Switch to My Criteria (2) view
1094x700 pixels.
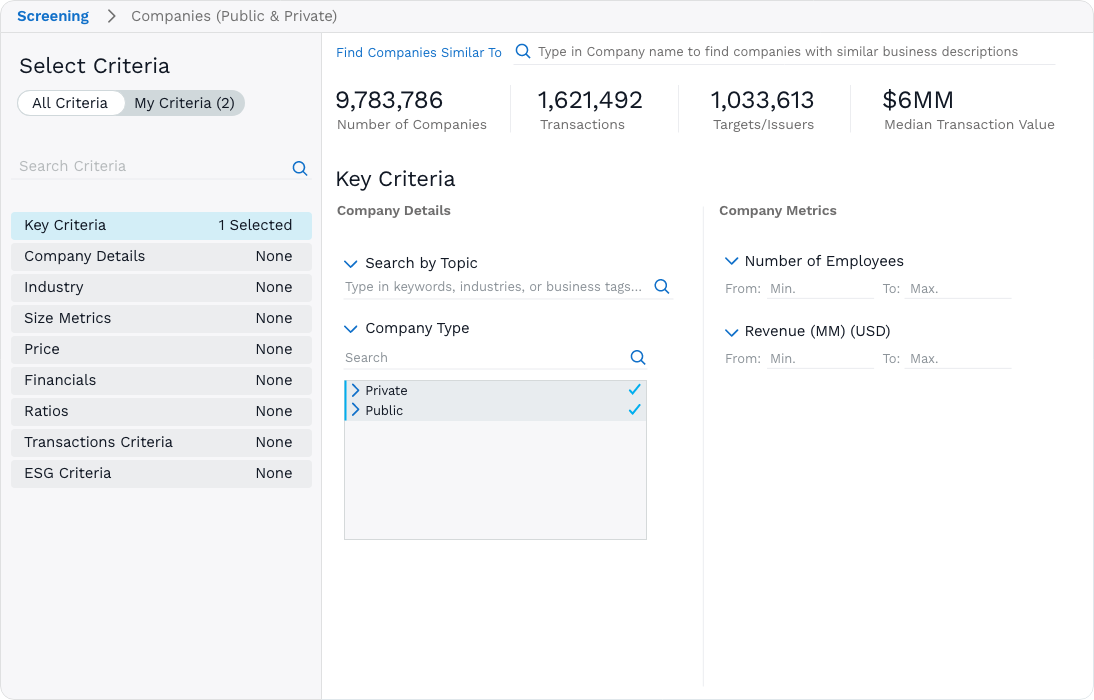[x=184, y=102]
